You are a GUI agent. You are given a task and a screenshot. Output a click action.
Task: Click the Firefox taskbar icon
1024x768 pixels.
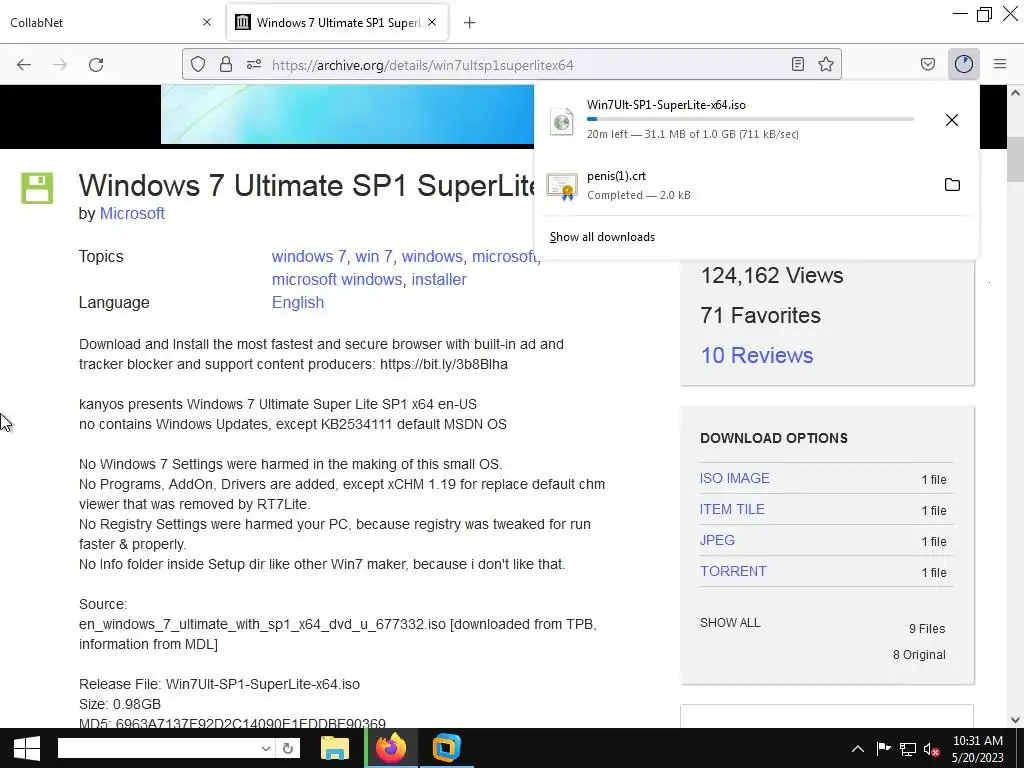click(391, 748)
